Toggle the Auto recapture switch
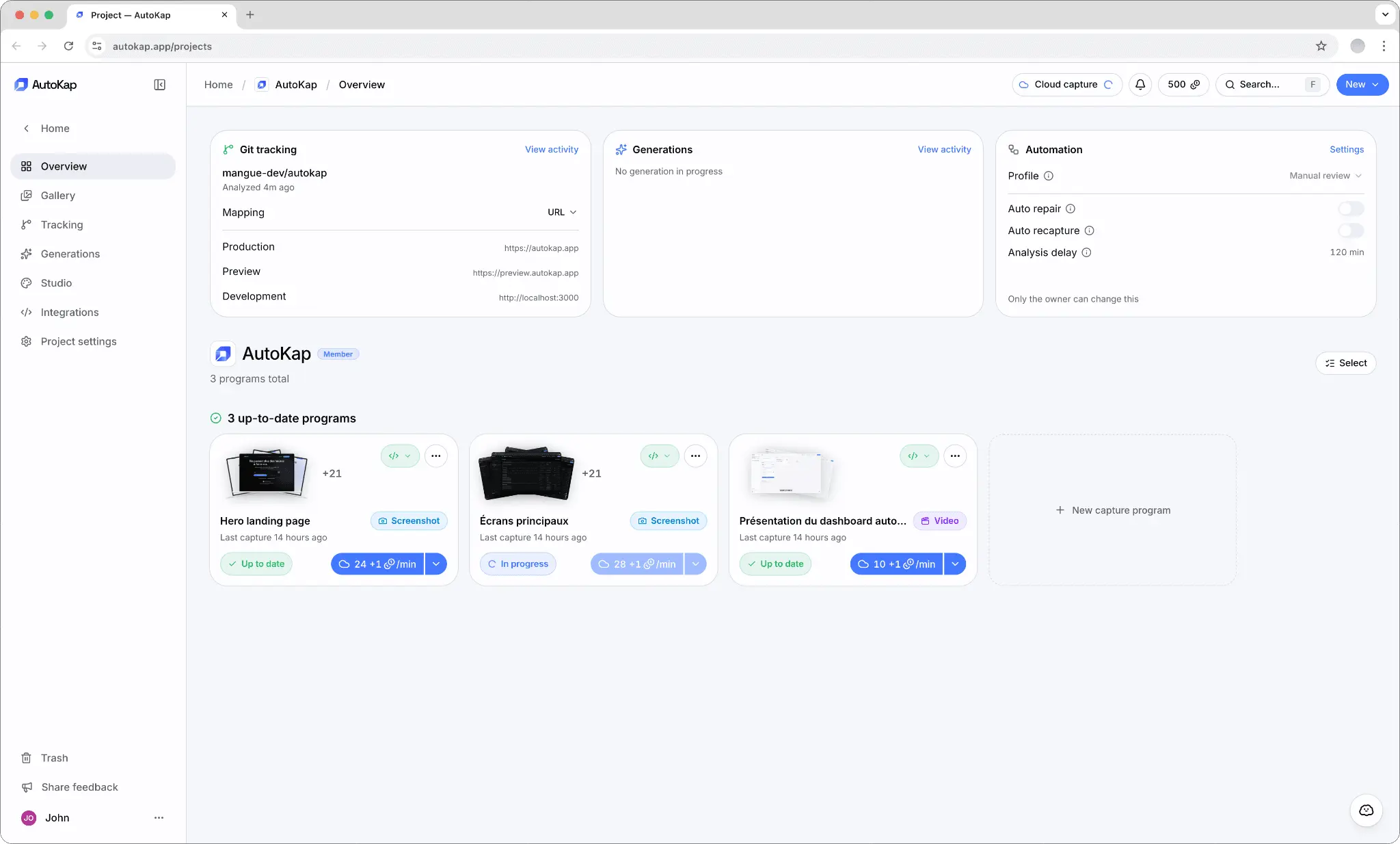The width and height of the screenshot is (1400, 844). point(1351,230)
